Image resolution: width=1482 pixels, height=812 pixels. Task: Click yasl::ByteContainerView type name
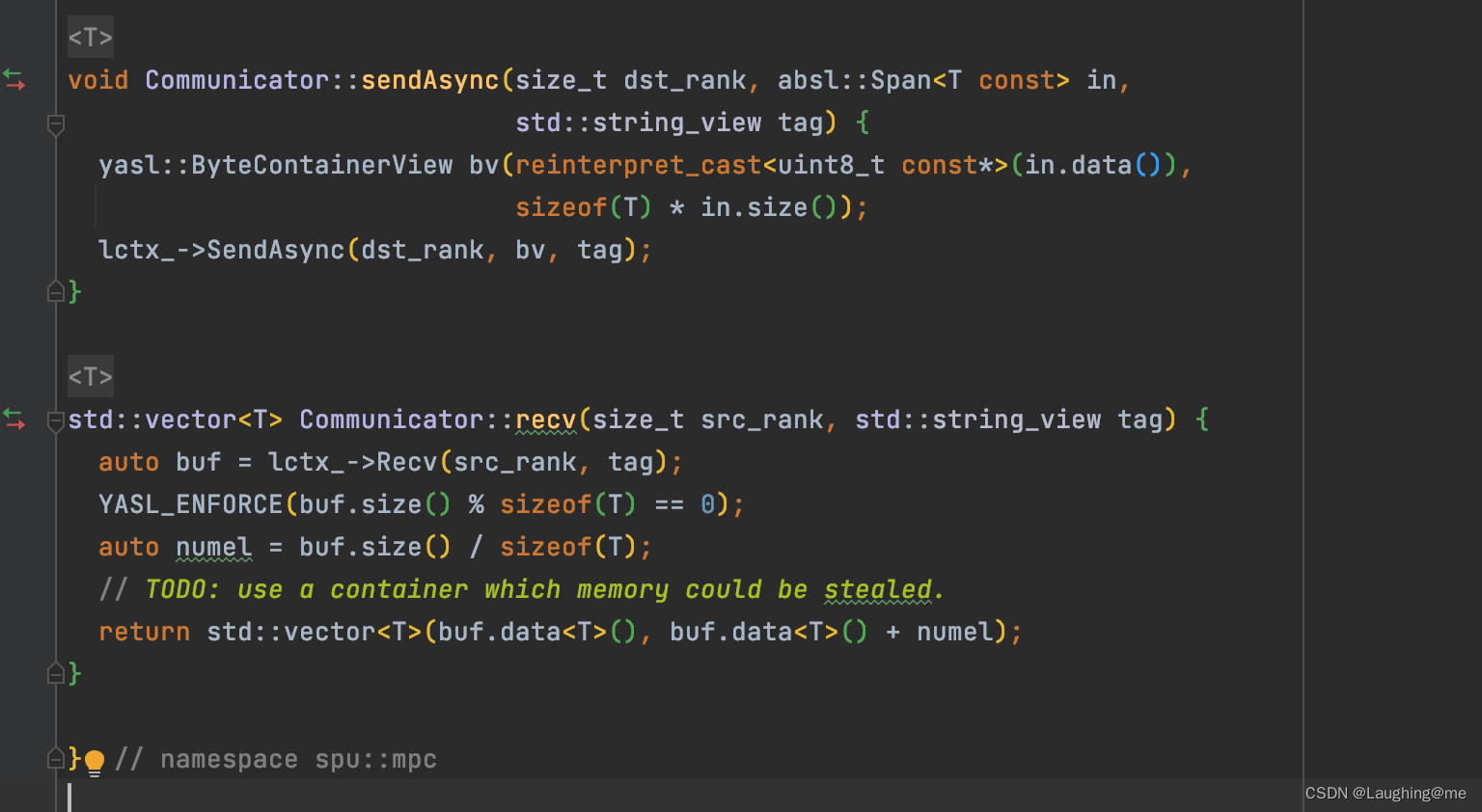pos(276,165)
